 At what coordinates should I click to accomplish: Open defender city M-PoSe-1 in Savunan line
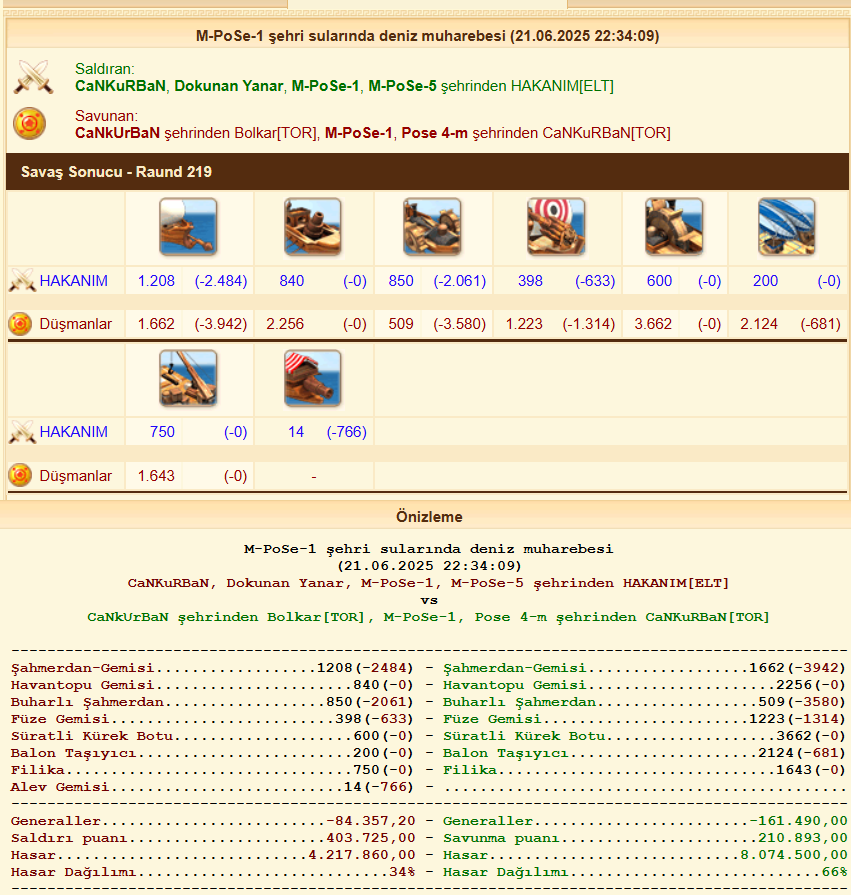[x=359, y=133]
